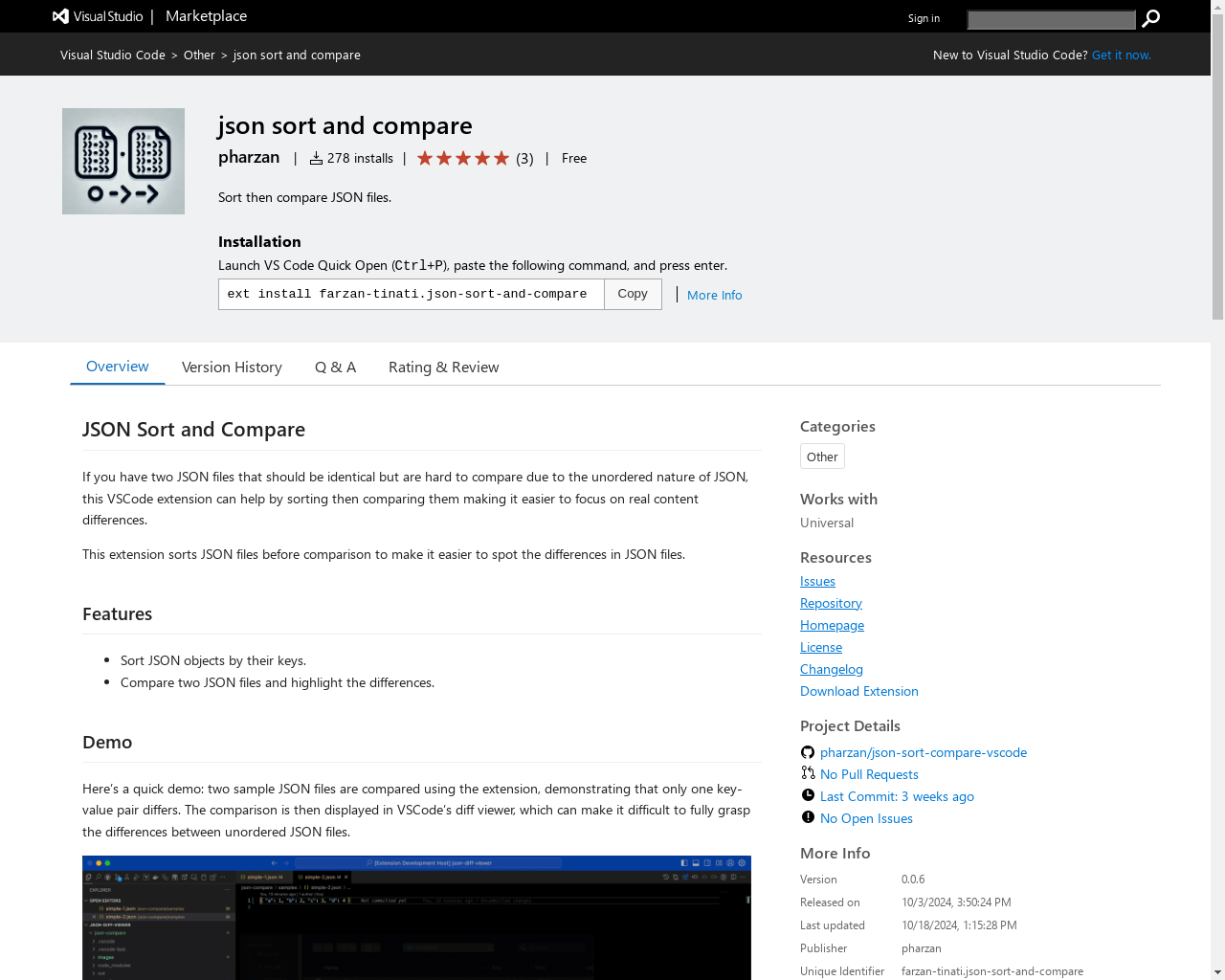This screenshot has height=980, width=1225.
Task: Click Sign in
Action: (924, 18)
